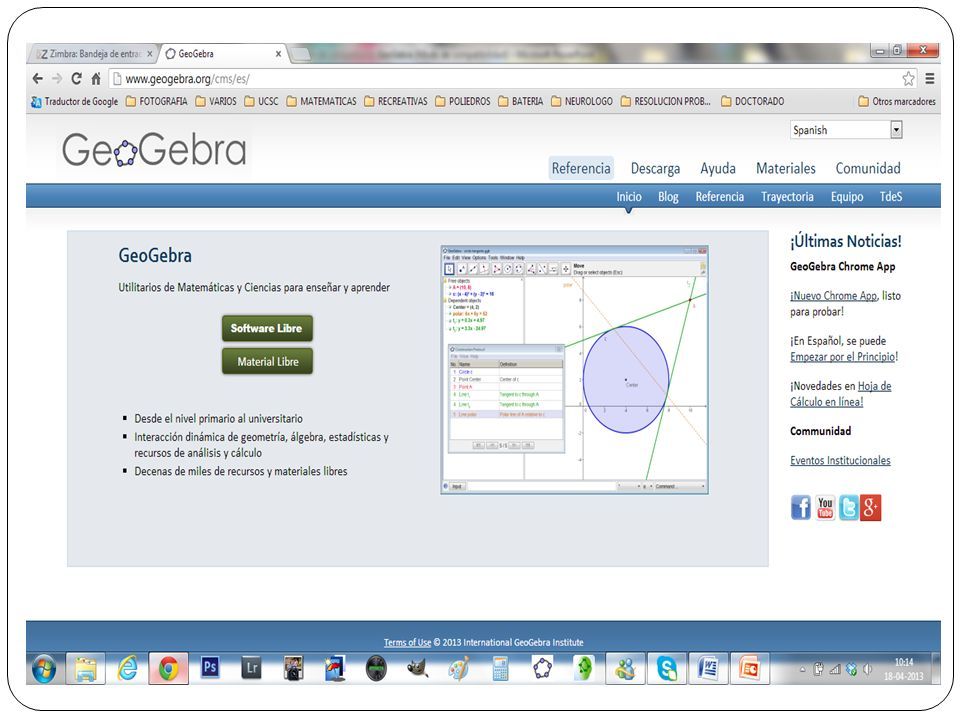Open Calculator from the taskbar

[500, 667]
